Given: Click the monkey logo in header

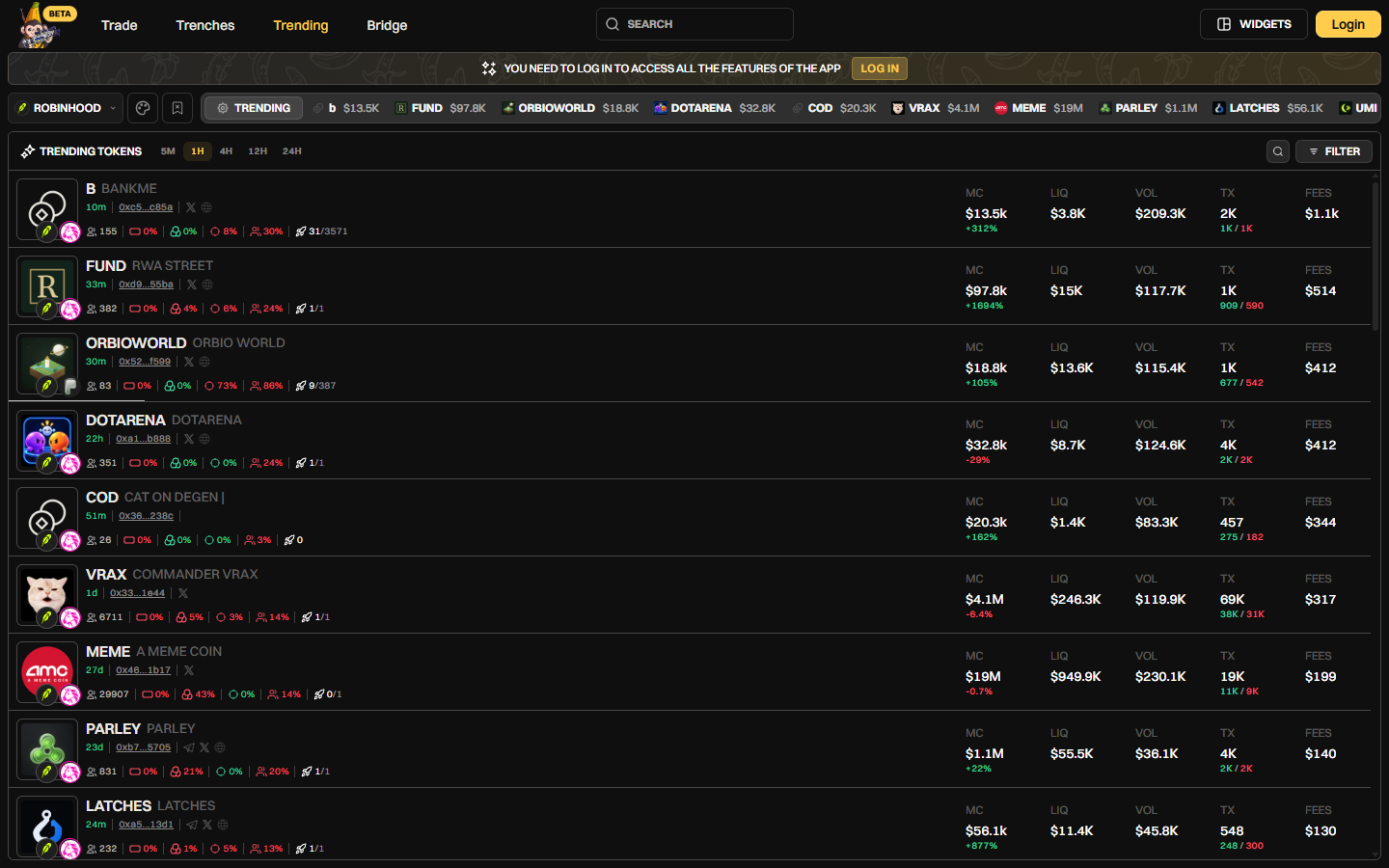Looking at the screenshot, I should click(39, 27).
